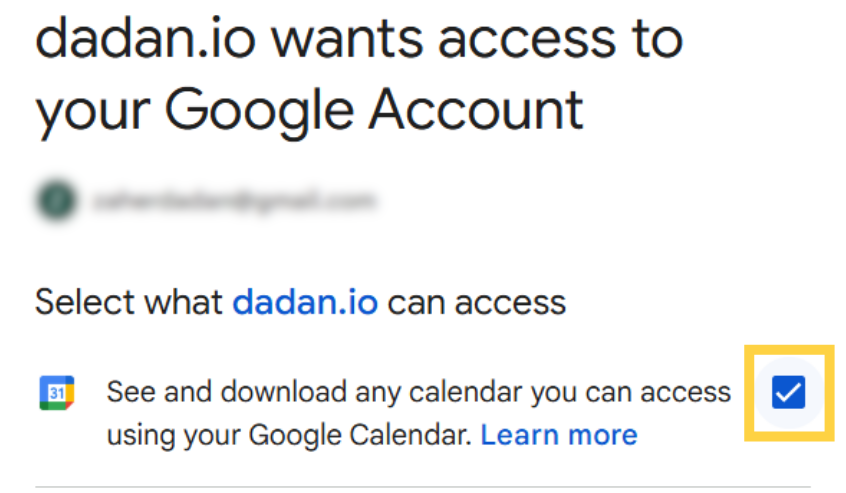Click the blue dadan.io link
846x493 pixels.
click(305, 301)
